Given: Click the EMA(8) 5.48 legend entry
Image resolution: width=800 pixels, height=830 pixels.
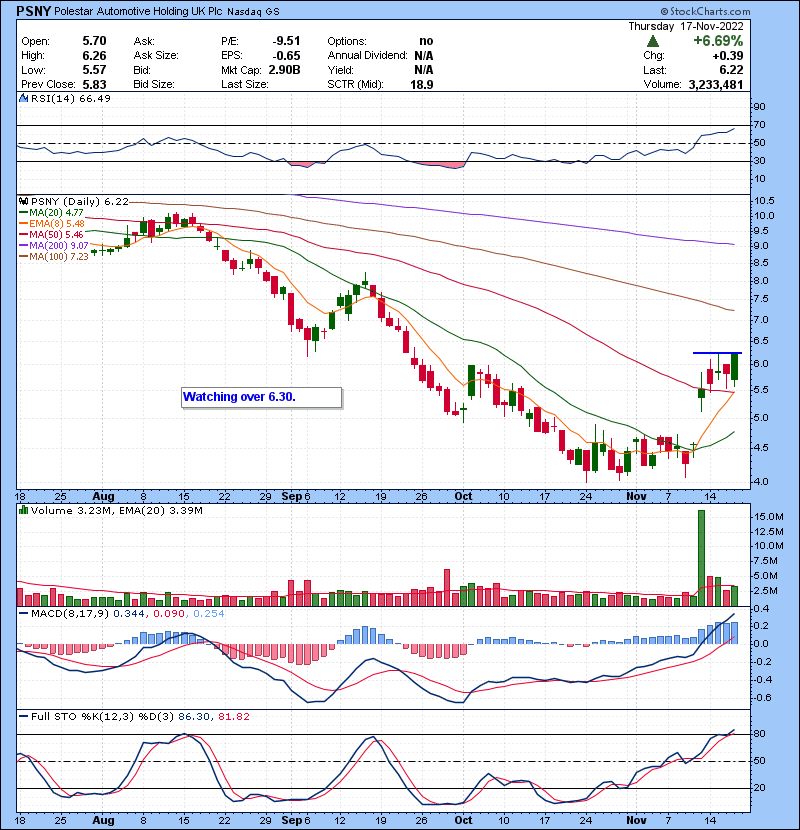Looking at the screenshot, I should [52, 224].
